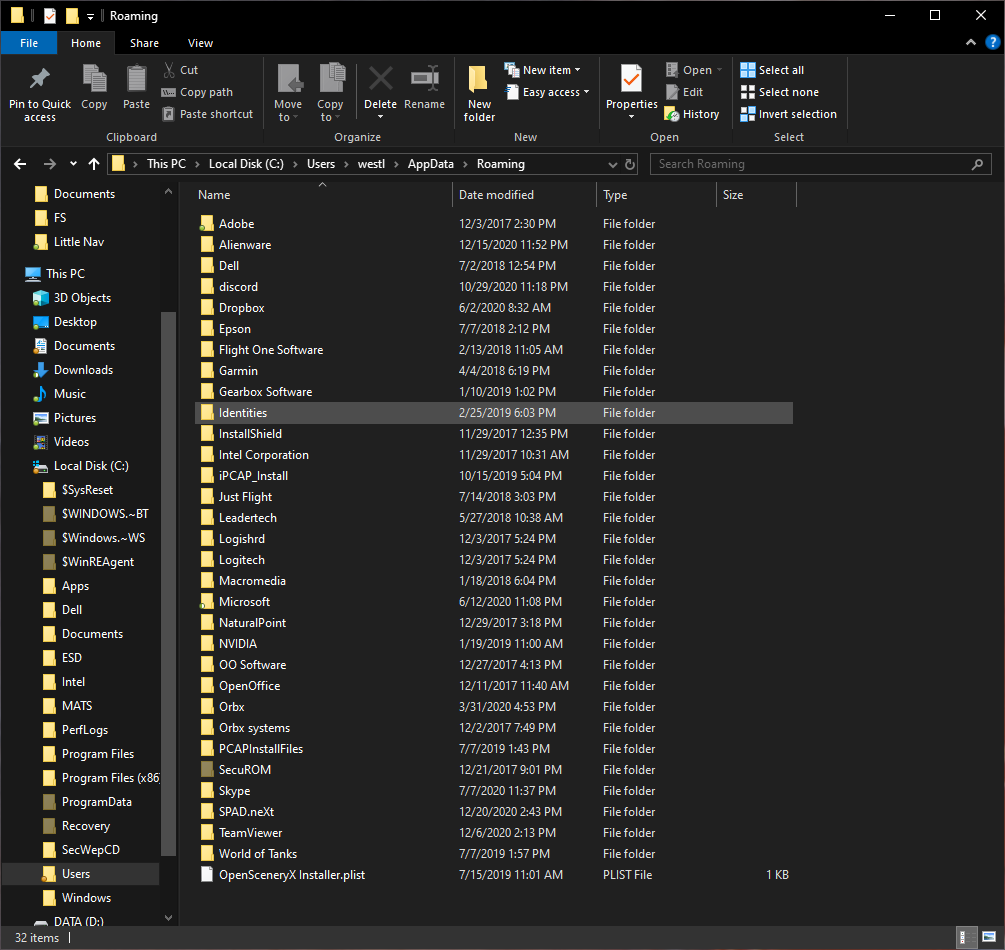Switch to details view using the status bar icon
Image resolution: width=1005 pixels, height=950 pixels.
[x=968, y=937]
